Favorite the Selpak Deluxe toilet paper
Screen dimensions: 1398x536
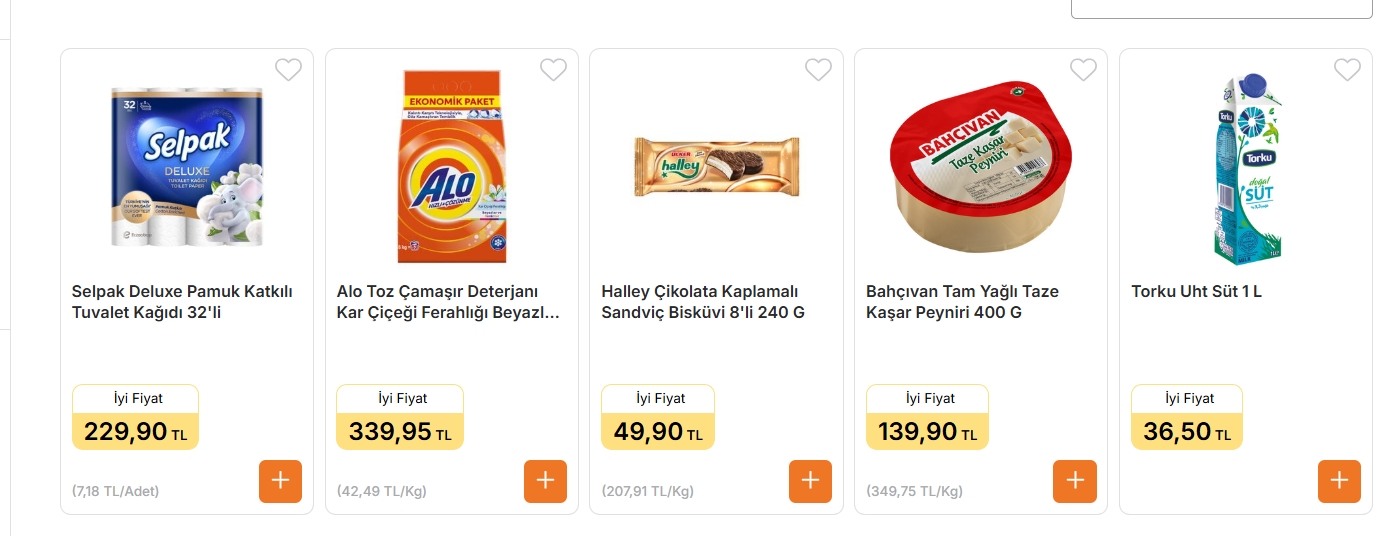[288, 70]
